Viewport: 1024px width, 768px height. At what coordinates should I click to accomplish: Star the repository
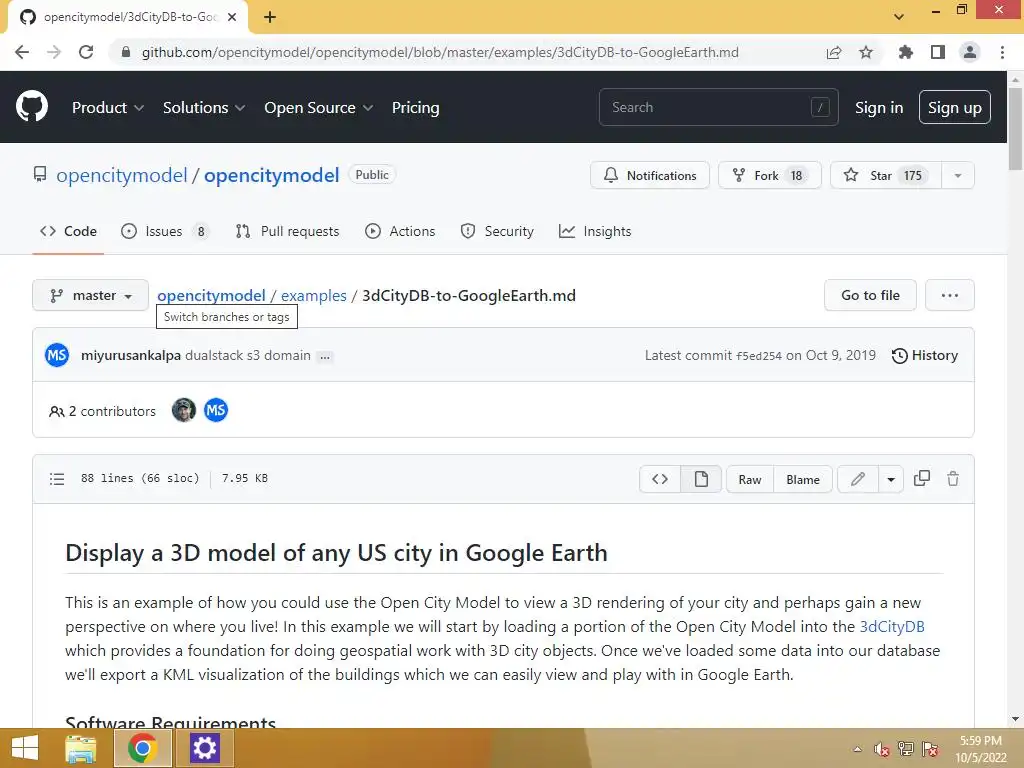tap(886, 175)
